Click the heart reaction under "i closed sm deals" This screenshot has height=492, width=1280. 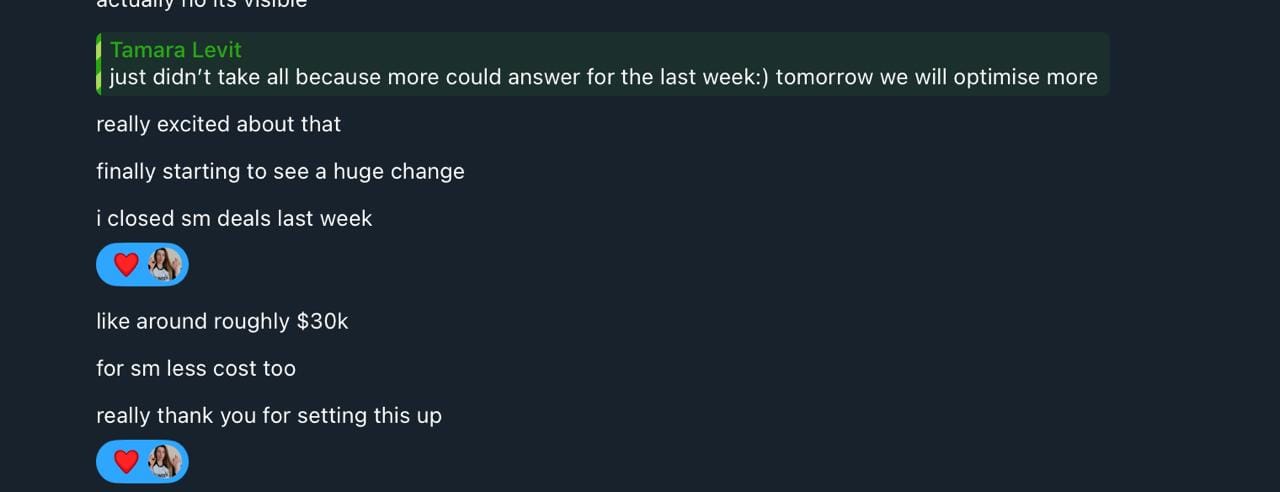tap(126, 265)
